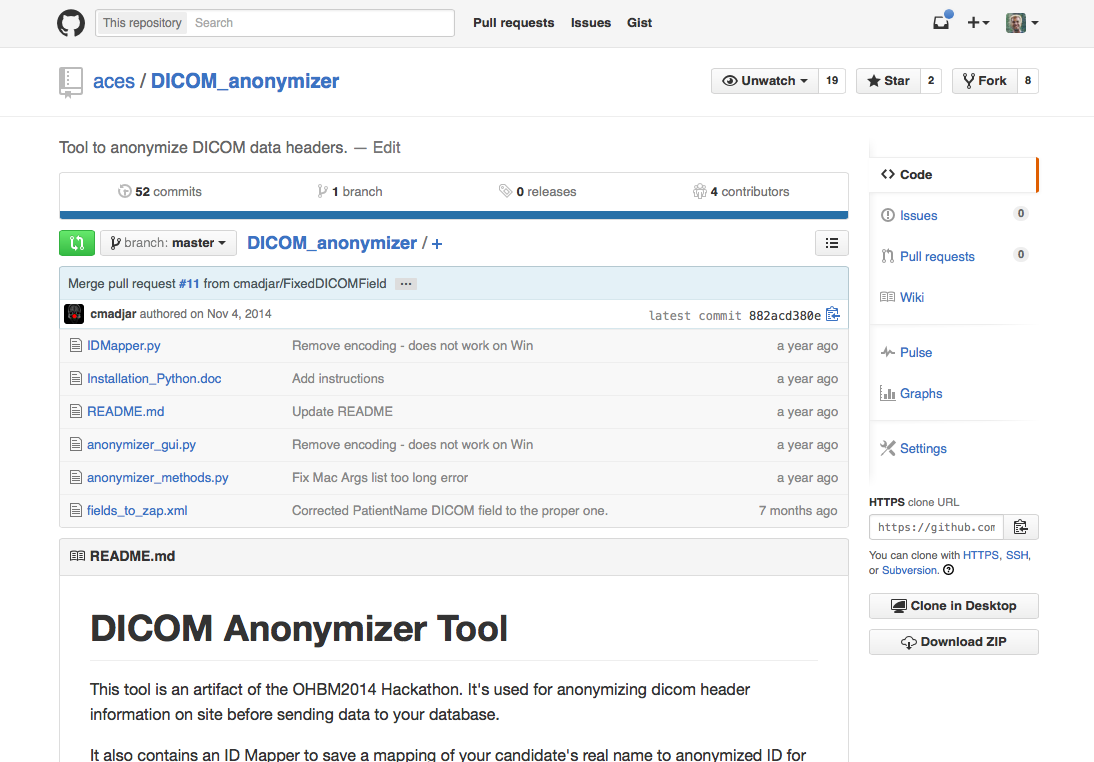
Task: Copy the latest commit SHA to clipboard
Action: click(x=833, y=315)
